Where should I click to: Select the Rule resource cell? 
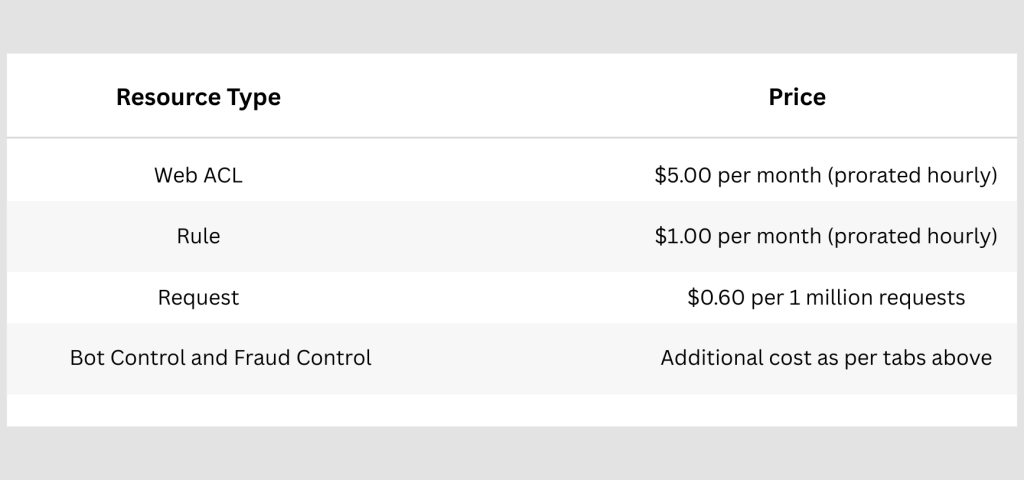pyautogui.click(x=198, y=236)
